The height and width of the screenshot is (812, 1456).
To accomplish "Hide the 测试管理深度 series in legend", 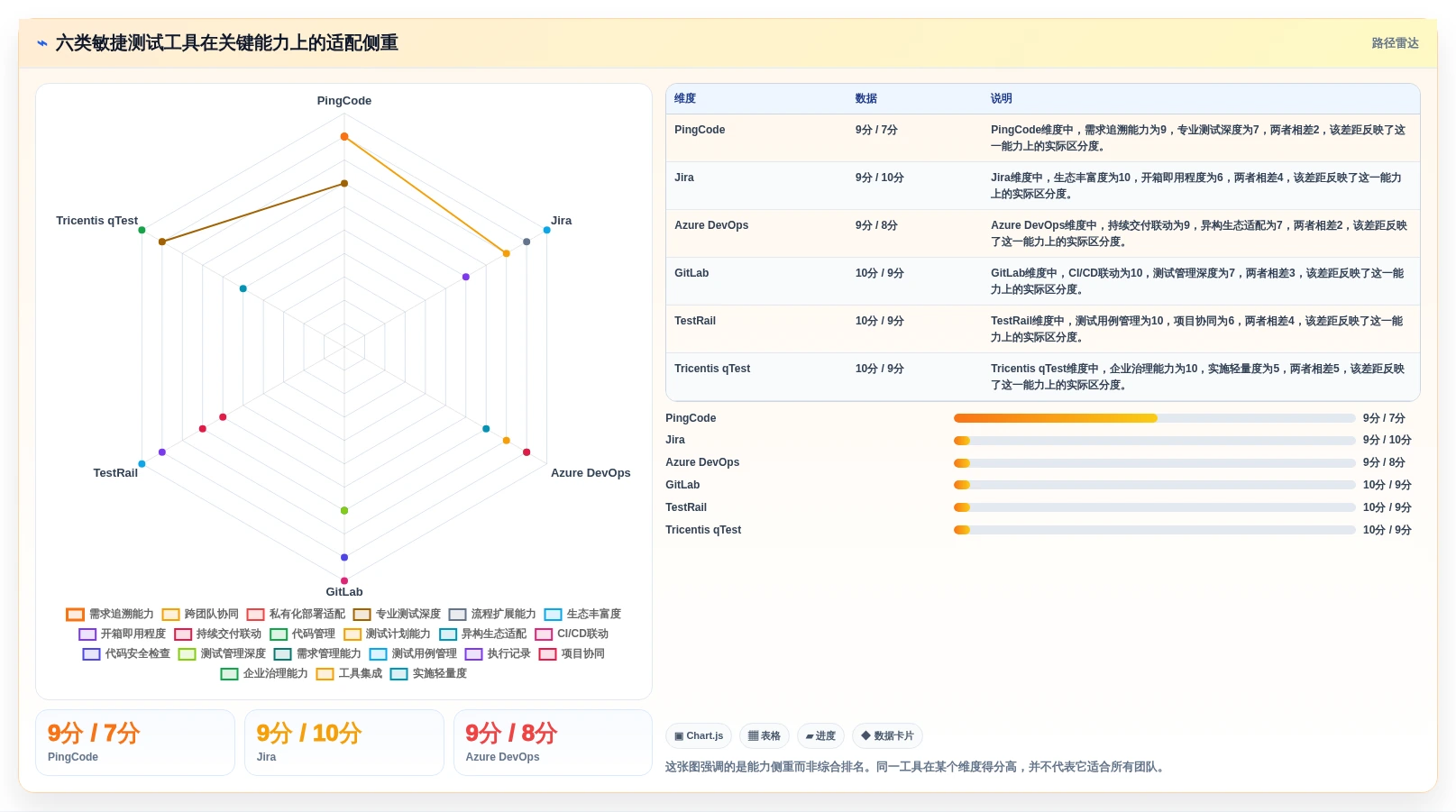I will [x=222, y=653].
